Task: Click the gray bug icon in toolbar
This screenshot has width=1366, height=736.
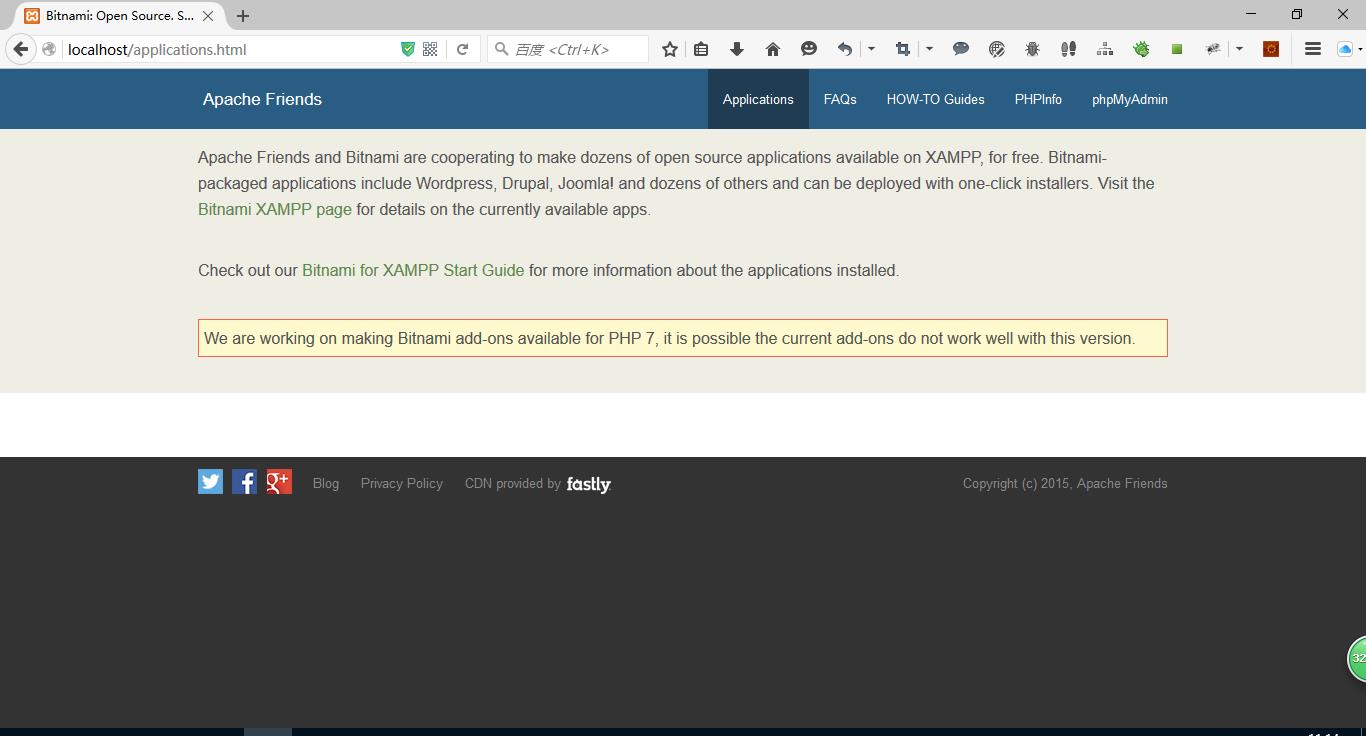Action: point(1033,49)
